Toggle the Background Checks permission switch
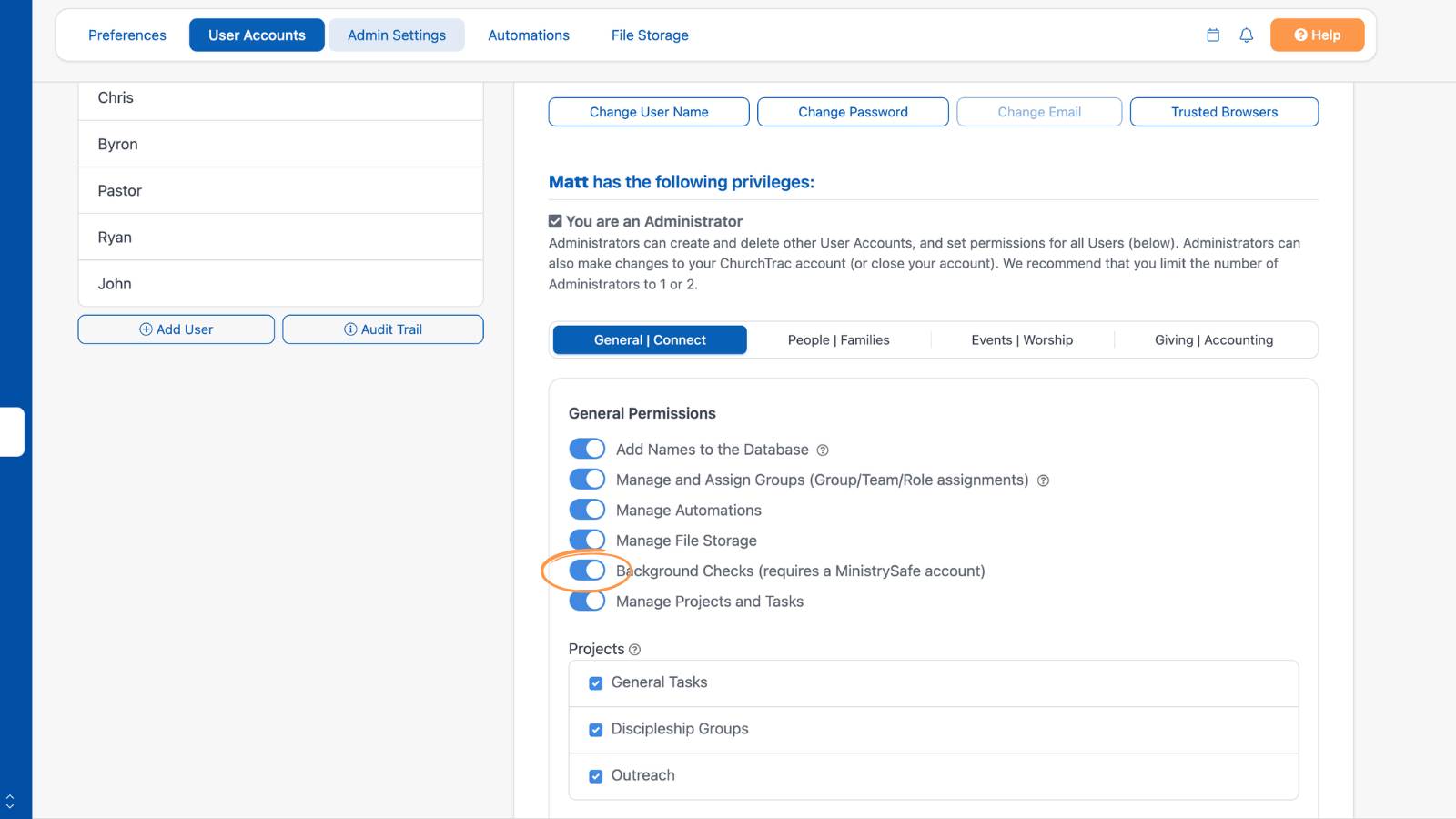1456x819 pixels. [x=587, y=571]
